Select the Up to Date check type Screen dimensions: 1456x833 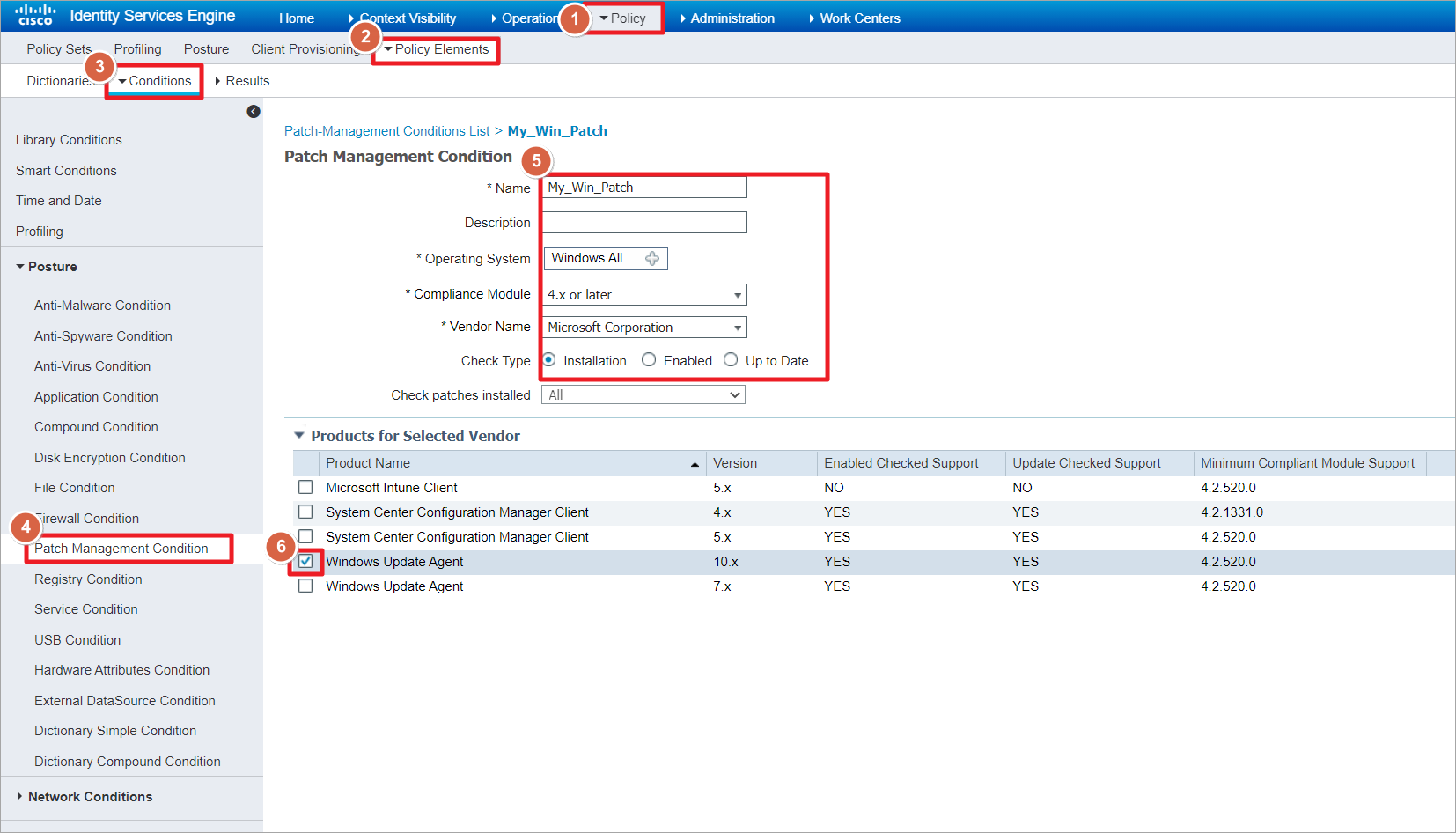[731, 360]
